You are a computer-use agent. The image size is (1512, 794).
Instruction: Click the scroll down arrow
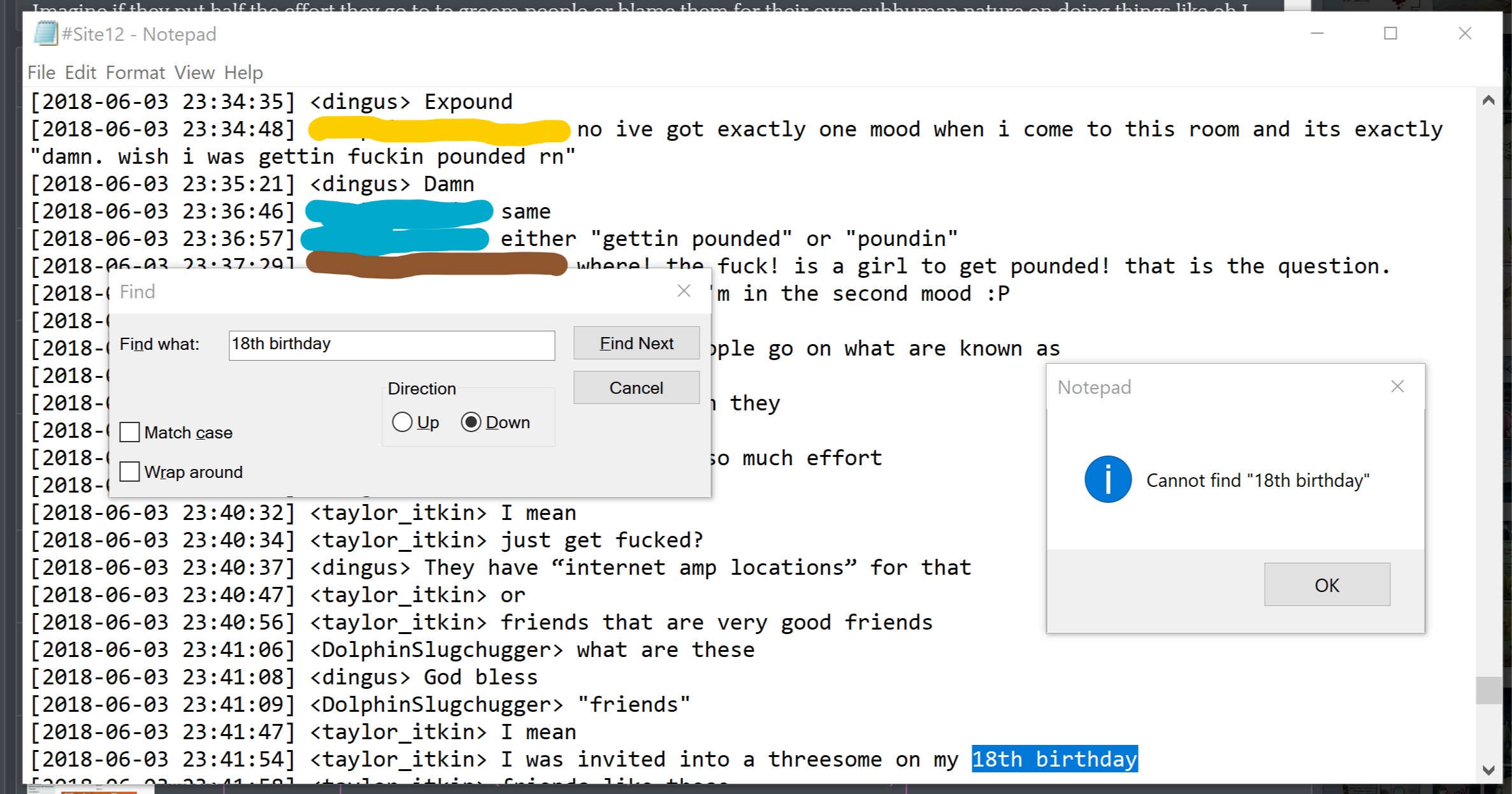[1488, 770]
